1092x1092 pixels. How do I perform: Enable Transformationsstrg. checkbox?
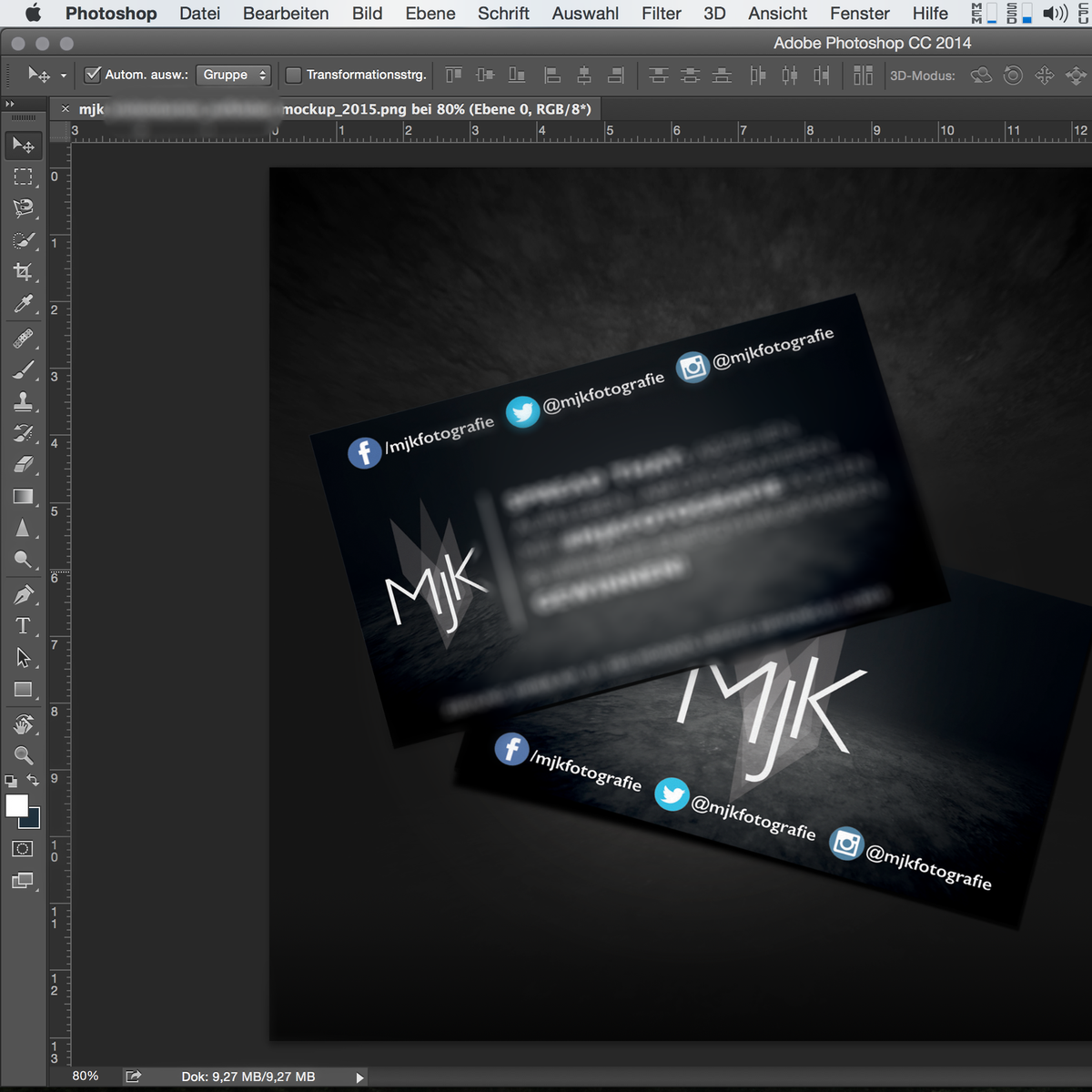[293, 75]
